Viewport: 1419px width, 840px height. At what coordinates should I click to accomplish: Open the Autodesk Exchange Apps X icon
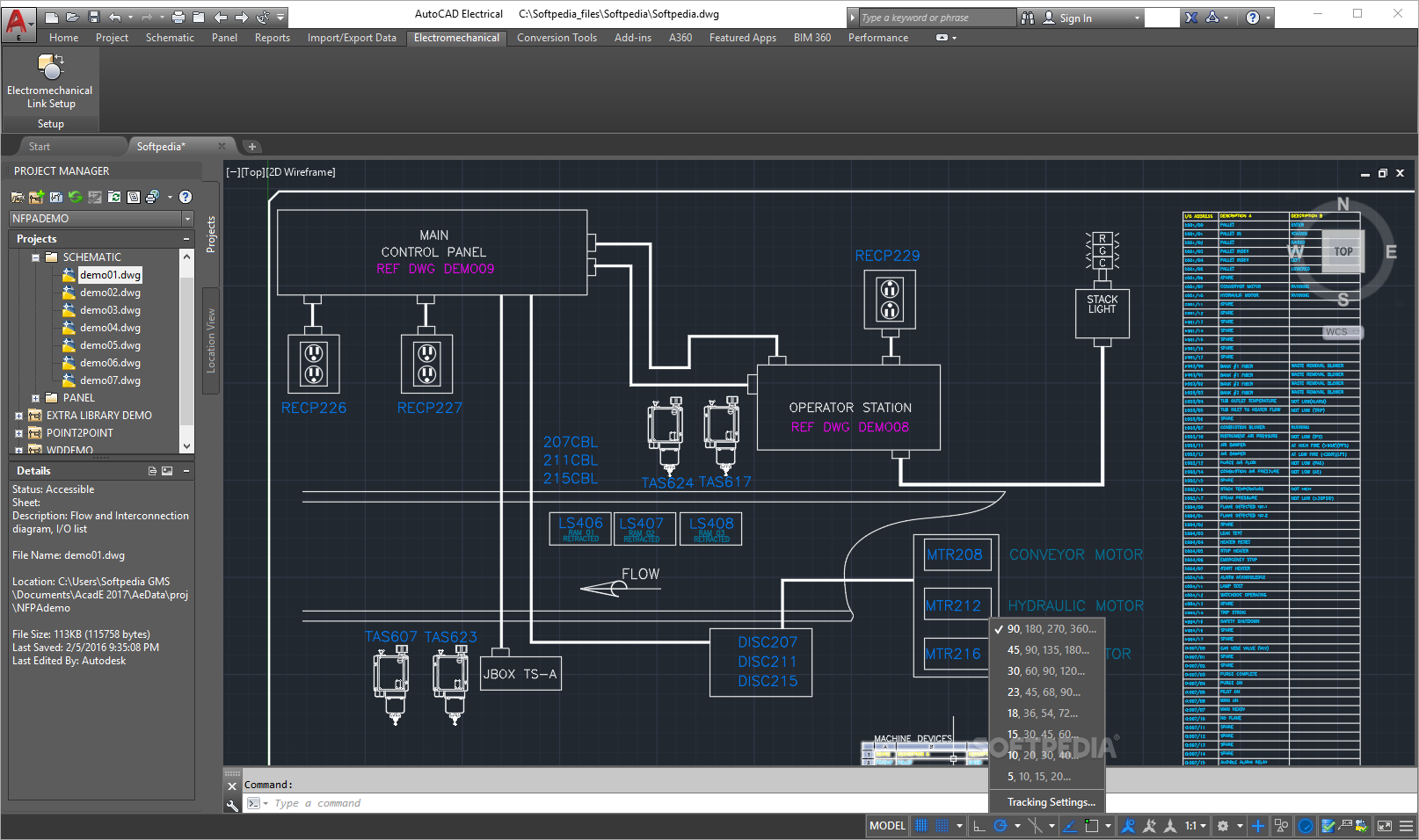pyautogui.click(x=1191, y=18)
